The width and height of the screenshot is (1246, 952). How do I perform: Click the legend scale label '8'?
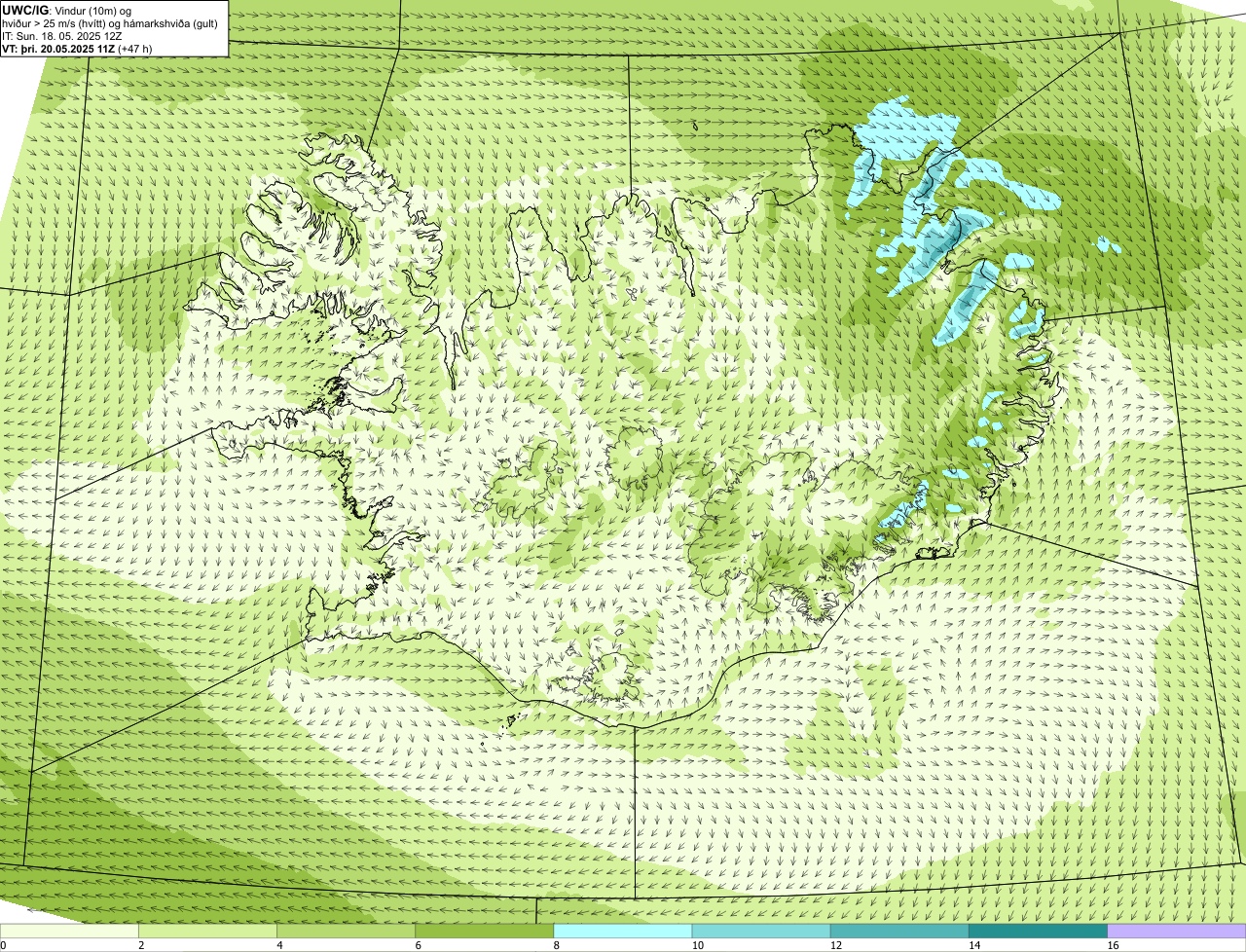coord(556,945)
